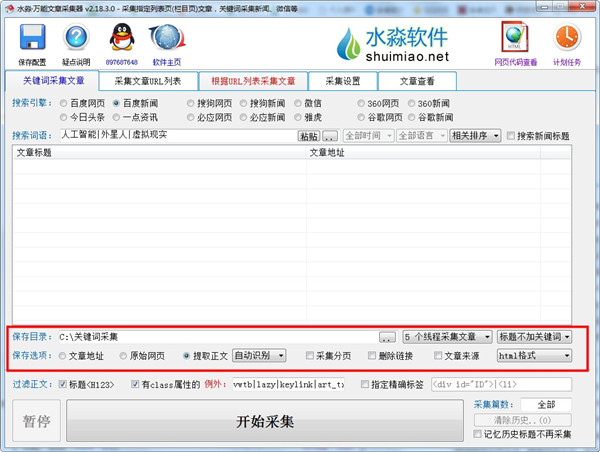This screenshot has width=600, height=452.
Task: Tick the 删除链接 checkbox
Action: click(x=372, y=355)
